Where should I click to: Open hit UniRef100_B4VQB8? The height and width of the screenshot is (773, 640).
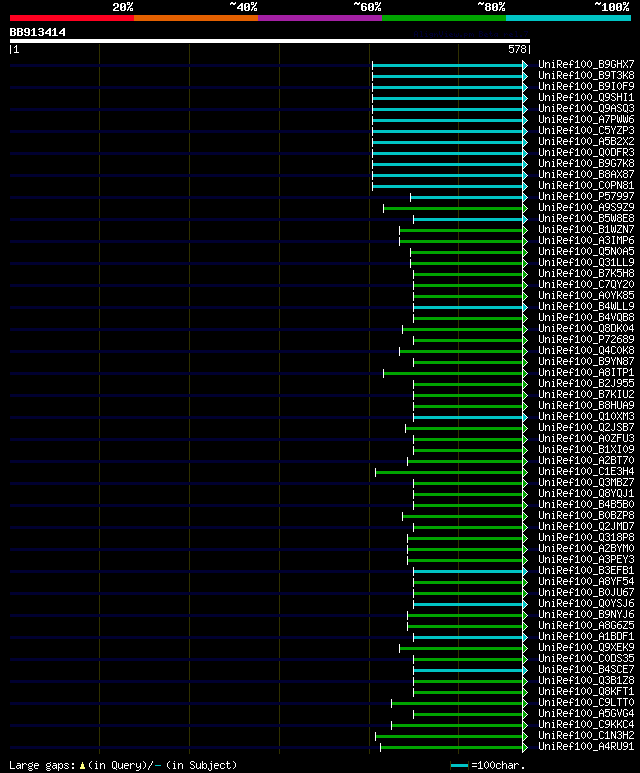586,317
